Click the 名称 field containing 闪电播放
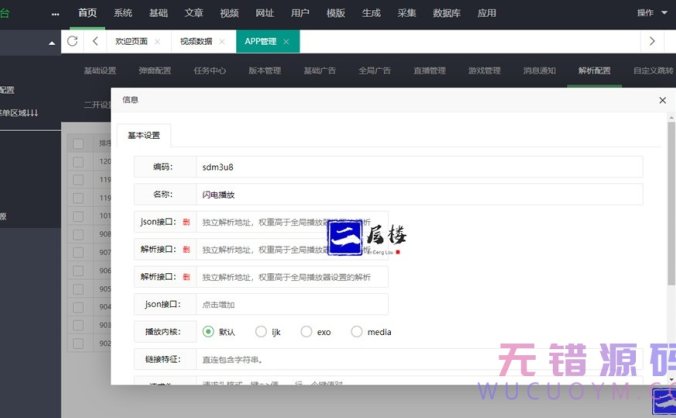This screenshot has width=676, height=418. point(419,194)
